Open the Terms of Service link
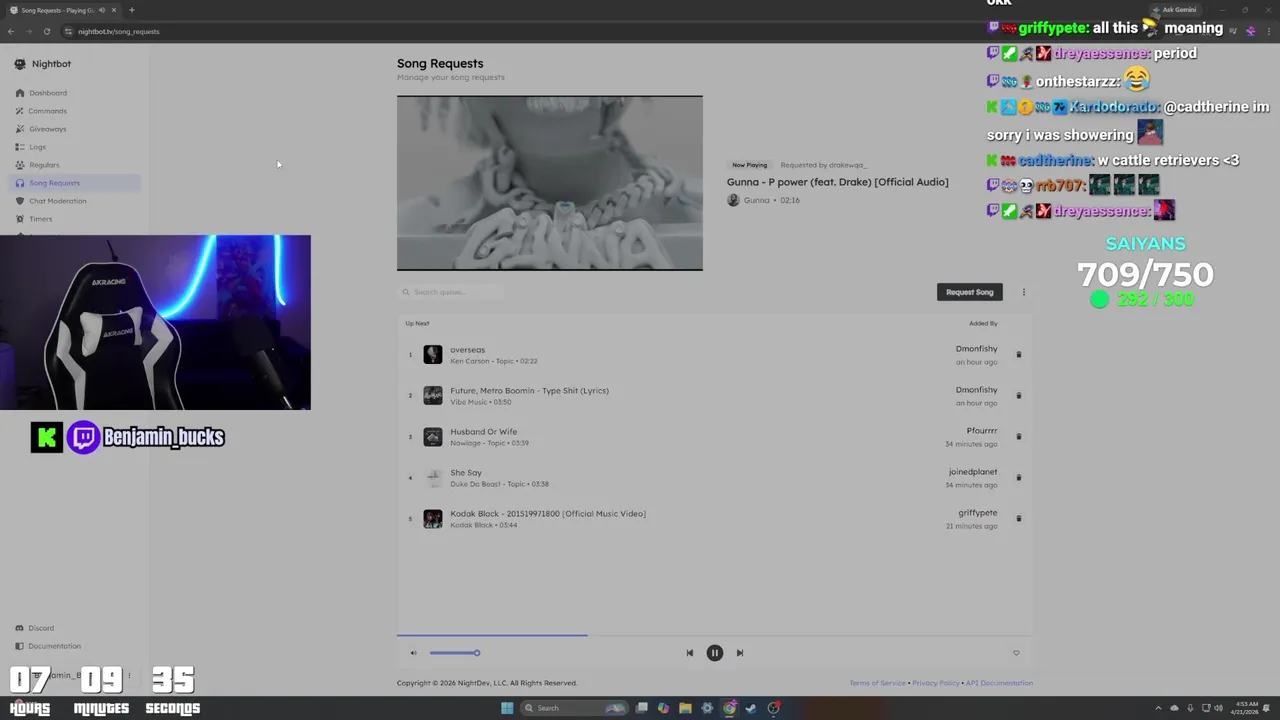1280x720 pixels. (x=878, y=683)
